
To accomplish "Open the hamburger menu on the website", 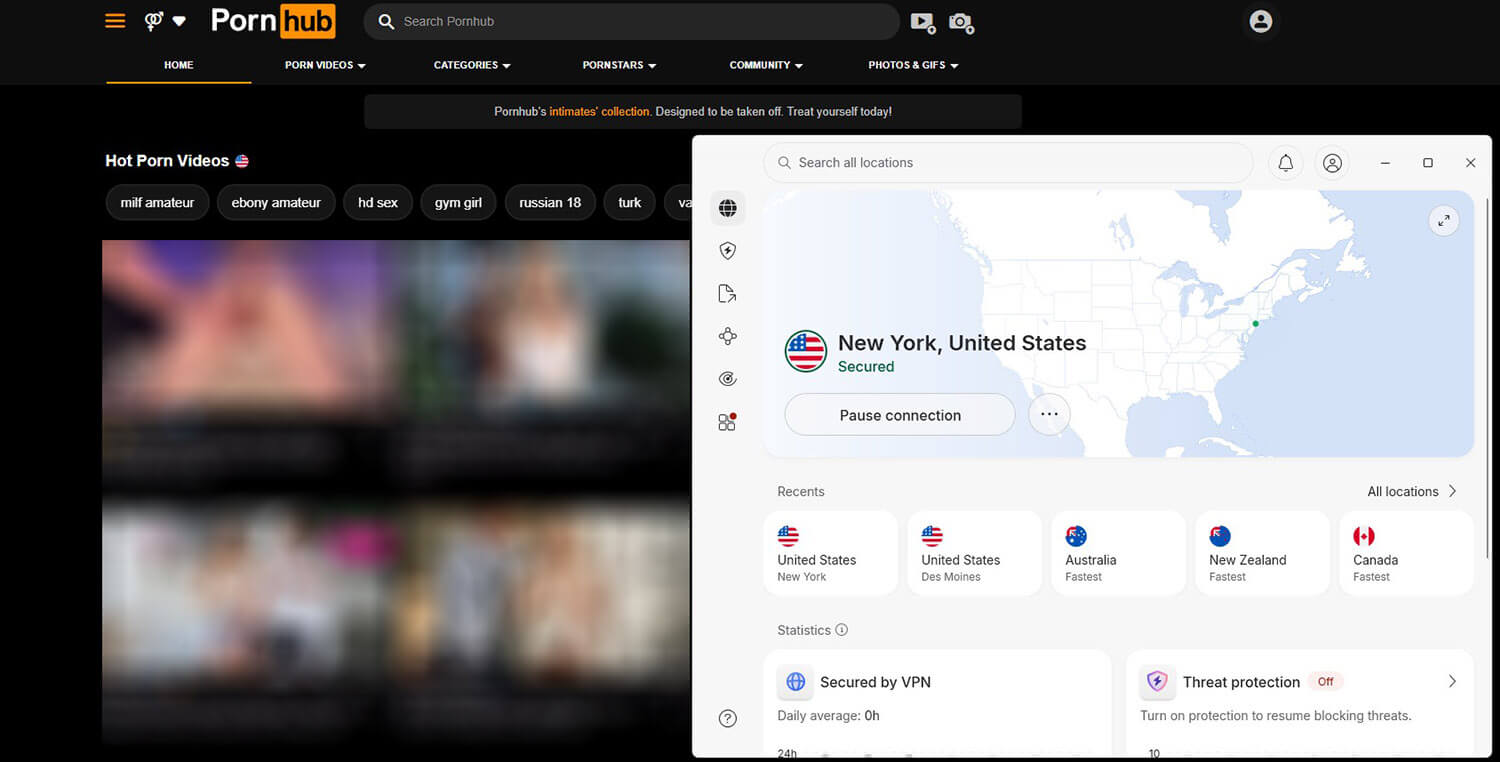I will [115, 20].
